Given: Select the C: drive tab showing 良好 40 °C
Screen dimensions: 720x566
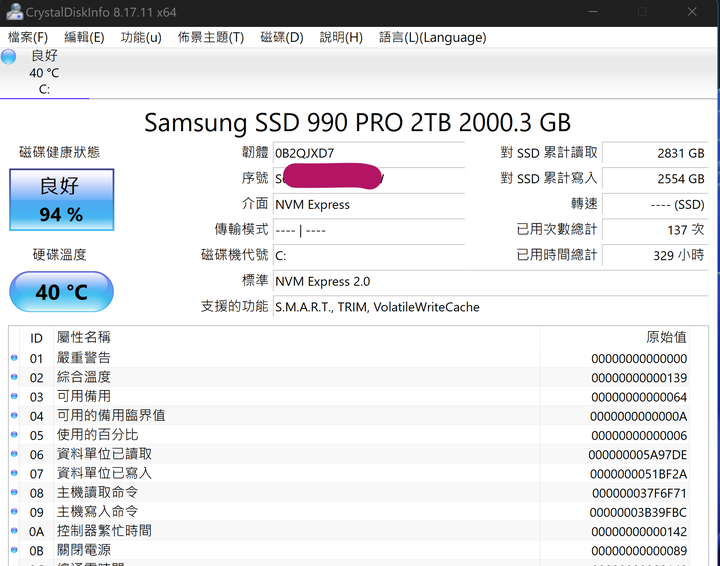Looking at the screenshot, I should click(45, 72).
